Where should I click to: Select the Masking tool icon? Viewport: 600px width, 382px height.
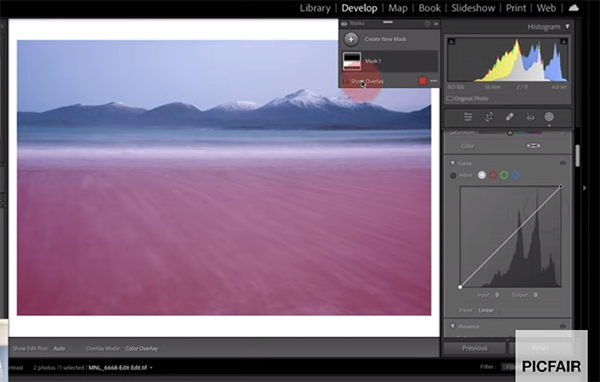549,117
